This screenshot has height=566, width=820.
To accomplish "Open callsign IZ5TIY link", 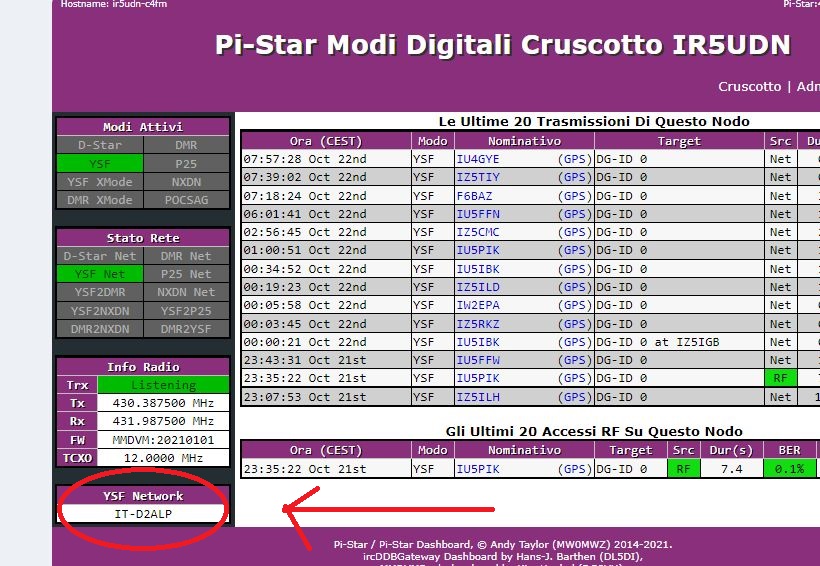I will coord(478,177).
